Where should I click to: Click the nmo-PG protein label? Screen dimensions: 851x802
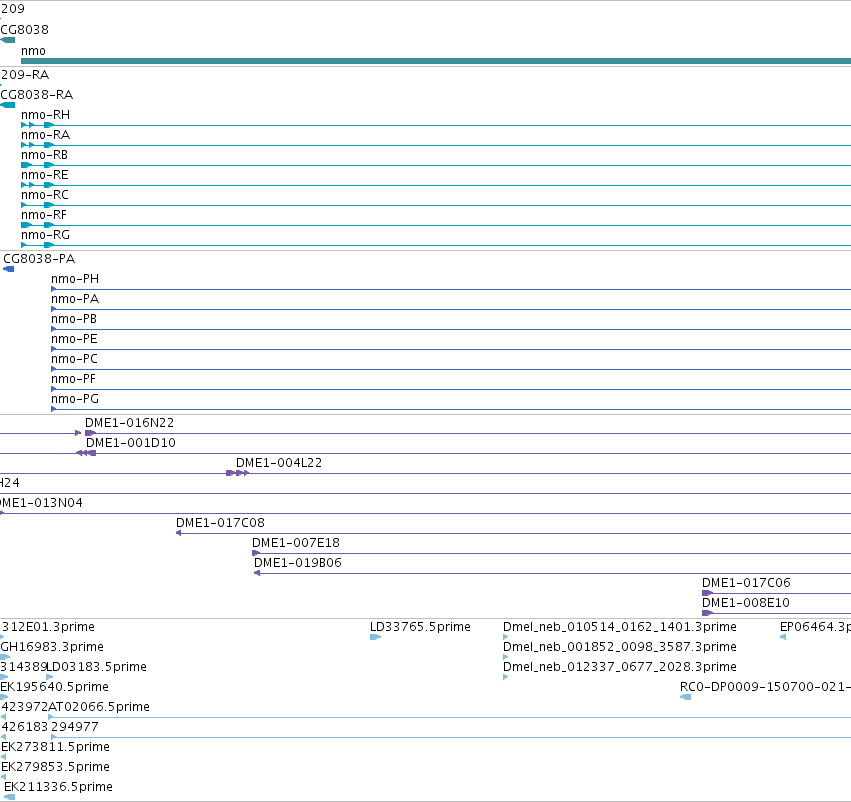coord(75,399)
